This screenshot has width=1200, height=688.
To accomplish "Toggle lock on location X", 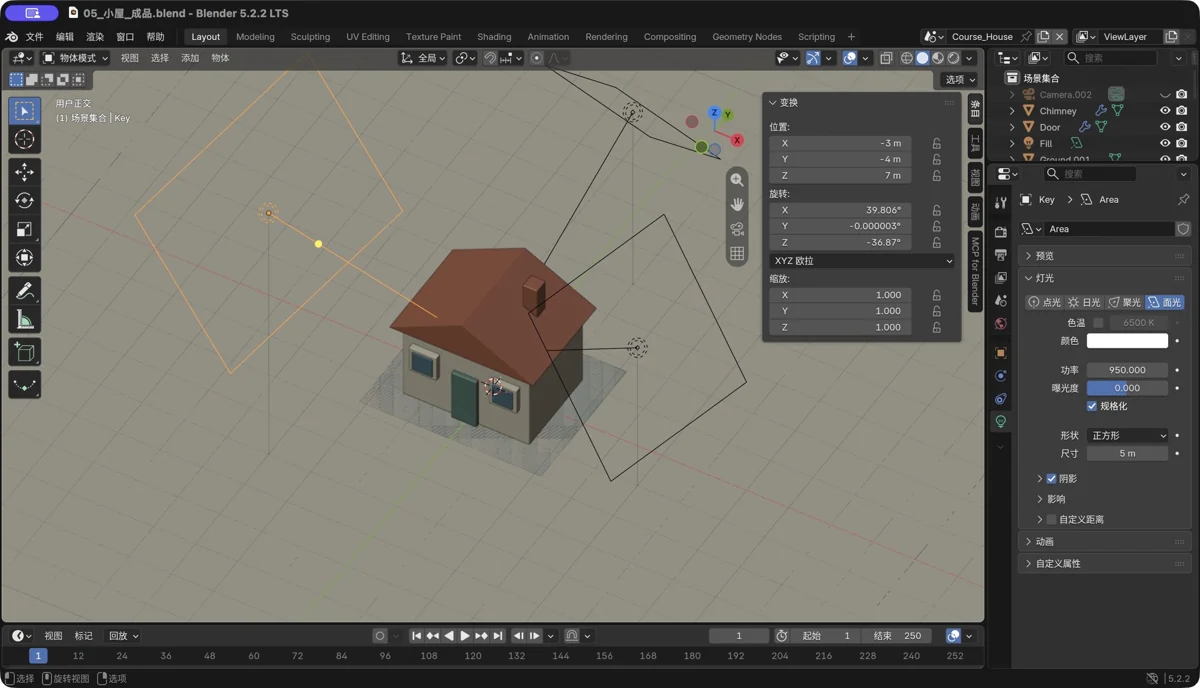I will [x=937, y=143].
